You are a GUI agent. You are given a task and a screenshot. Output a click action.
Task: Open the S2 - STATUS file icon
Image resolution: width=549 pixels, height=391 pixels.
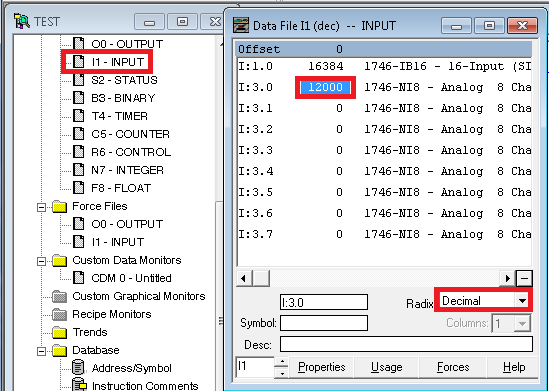tap(79, 80)
